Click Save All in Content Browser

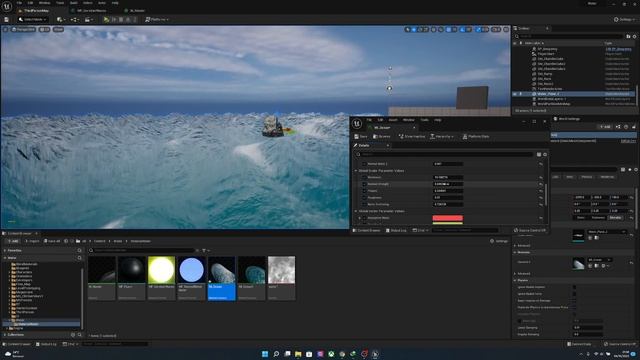tap(52, 241)
